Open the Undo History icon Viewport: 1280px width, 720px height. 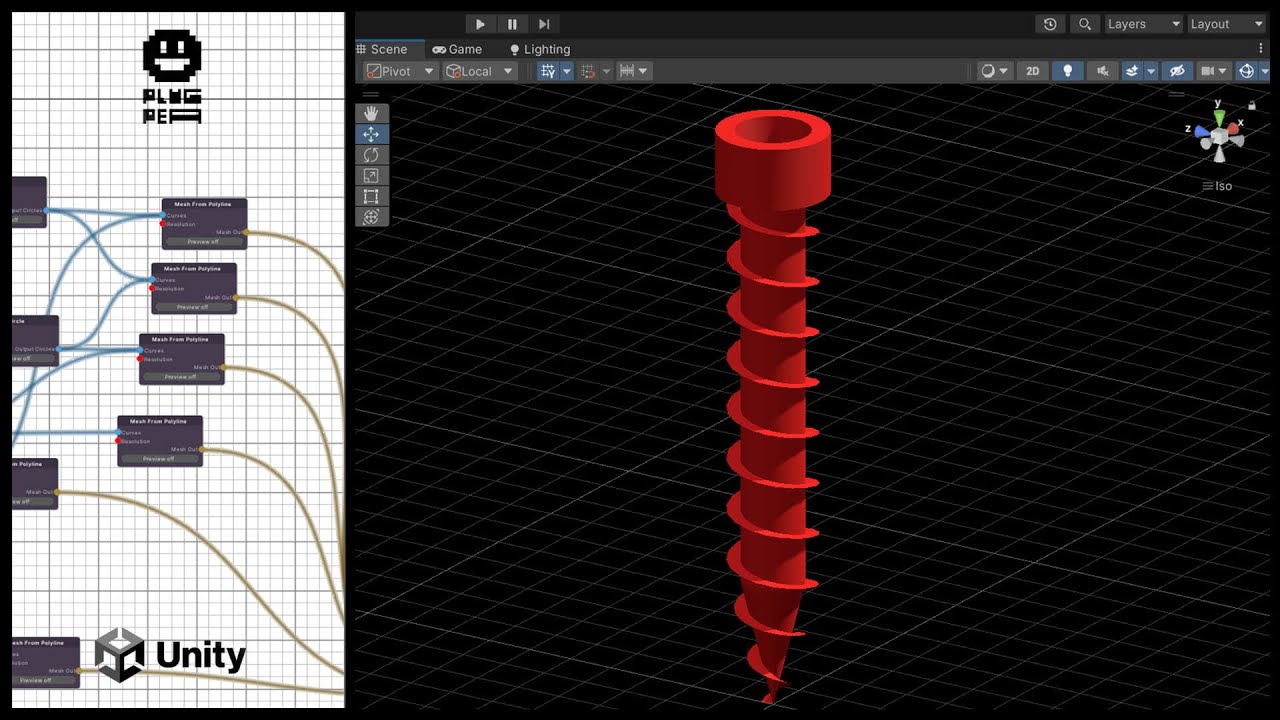click(1050, 24)
